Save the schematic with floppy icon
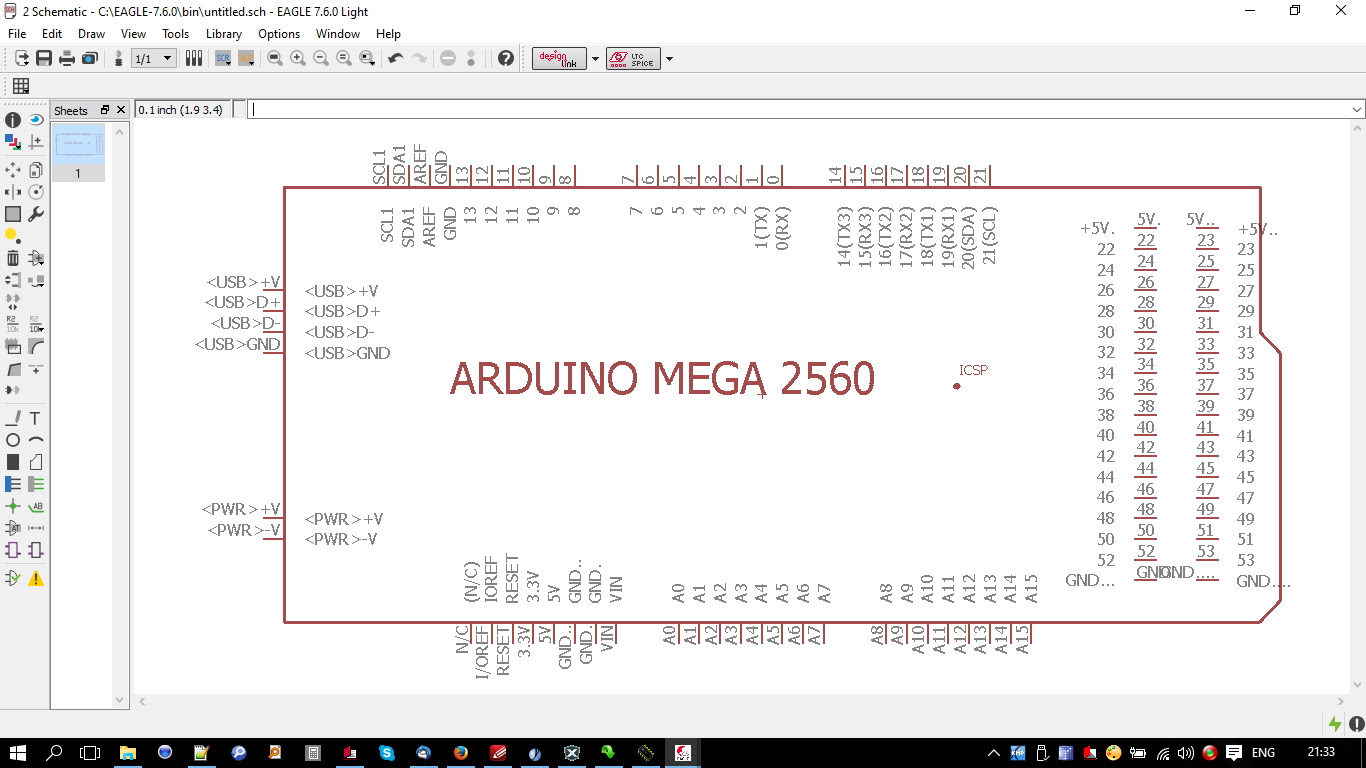 (x=44, y=58)
